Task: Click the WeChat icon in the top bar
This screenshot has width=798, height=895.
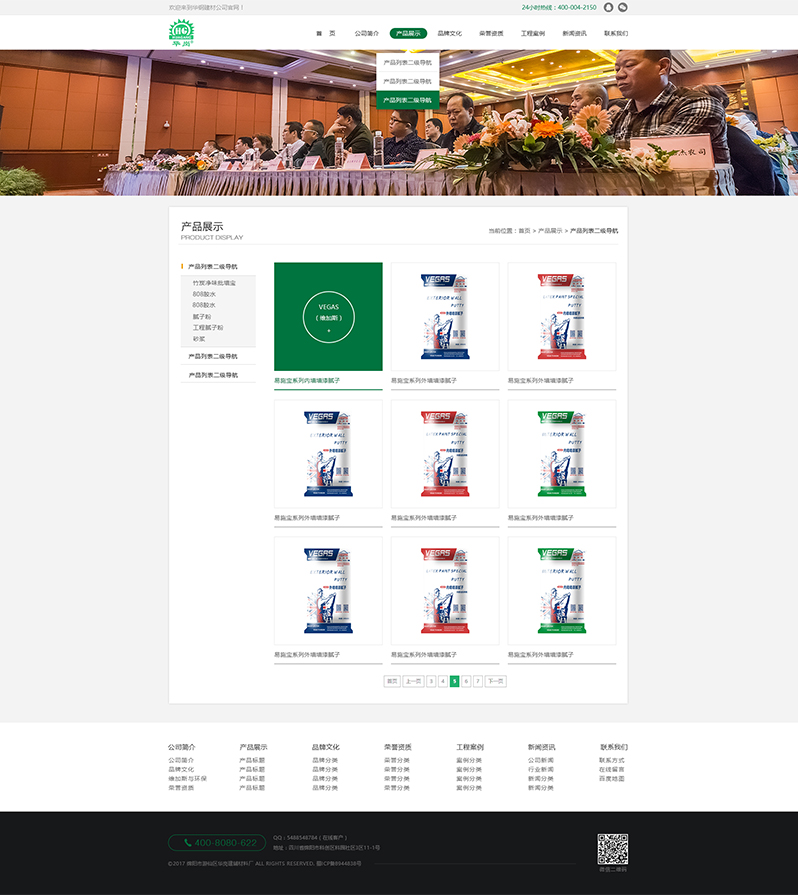Action: [623, 7]
